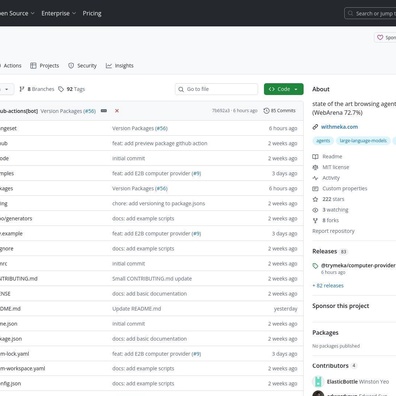The width and height of the screenshot is (396, 396).
Task: Open the 222 stars link
Action: pos(333,199)
